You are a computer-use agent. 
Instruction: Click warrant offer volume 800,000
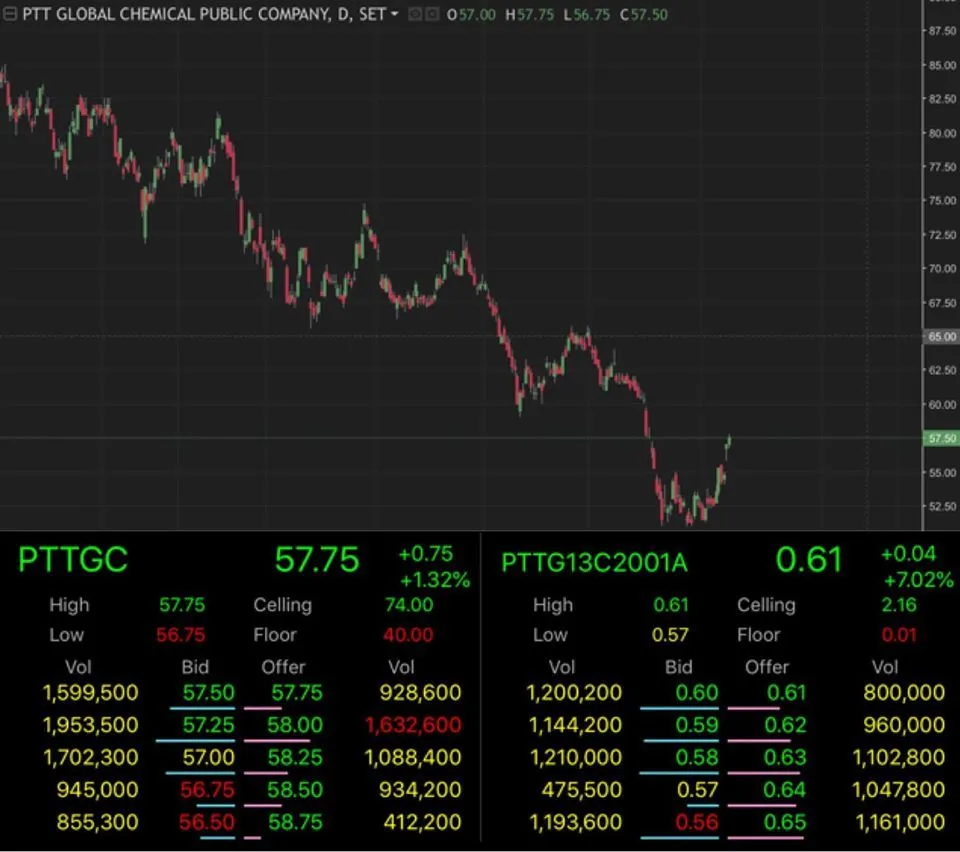904,693
